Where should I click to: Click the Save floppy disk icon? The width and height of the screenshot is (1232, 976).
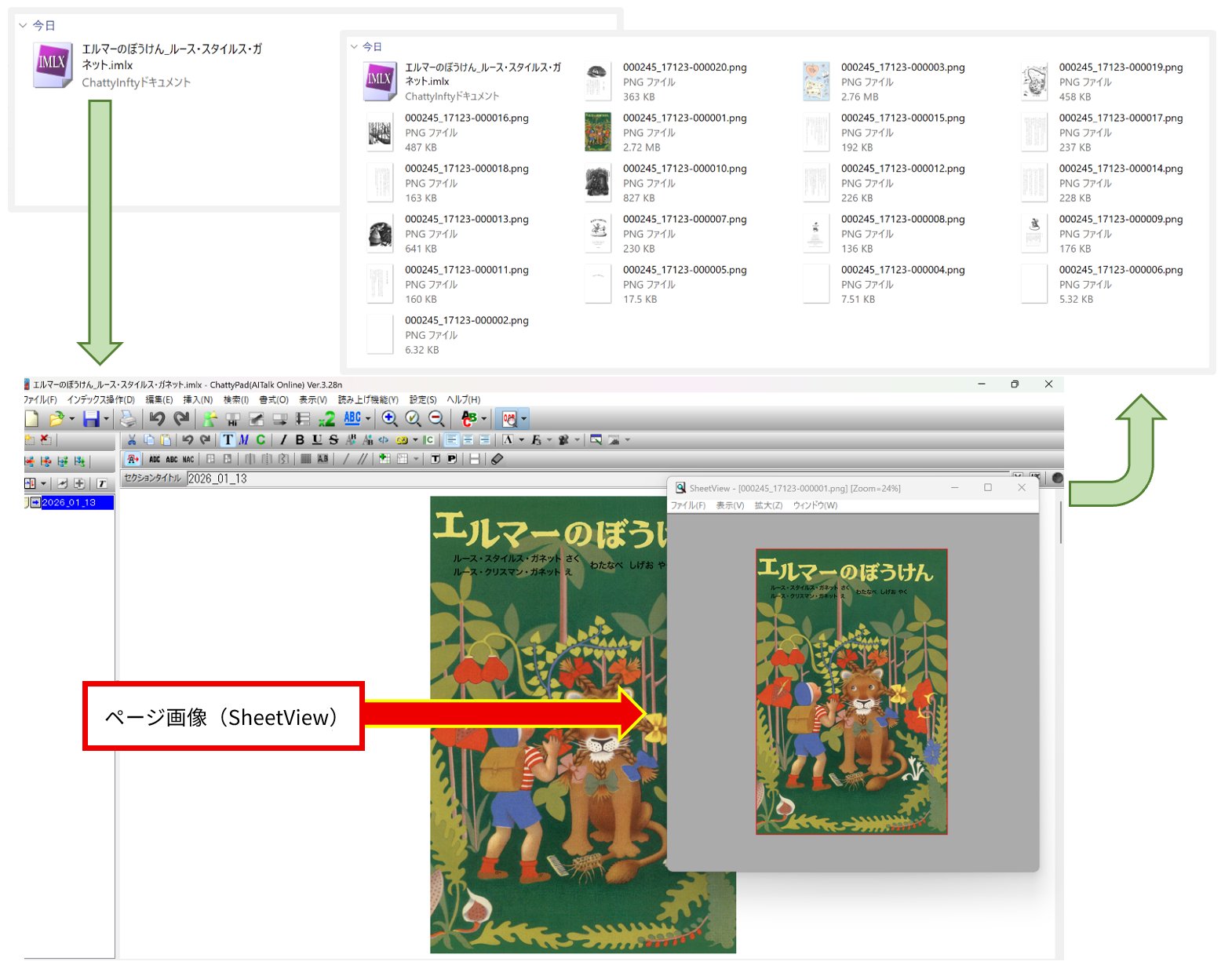[91, 419]
